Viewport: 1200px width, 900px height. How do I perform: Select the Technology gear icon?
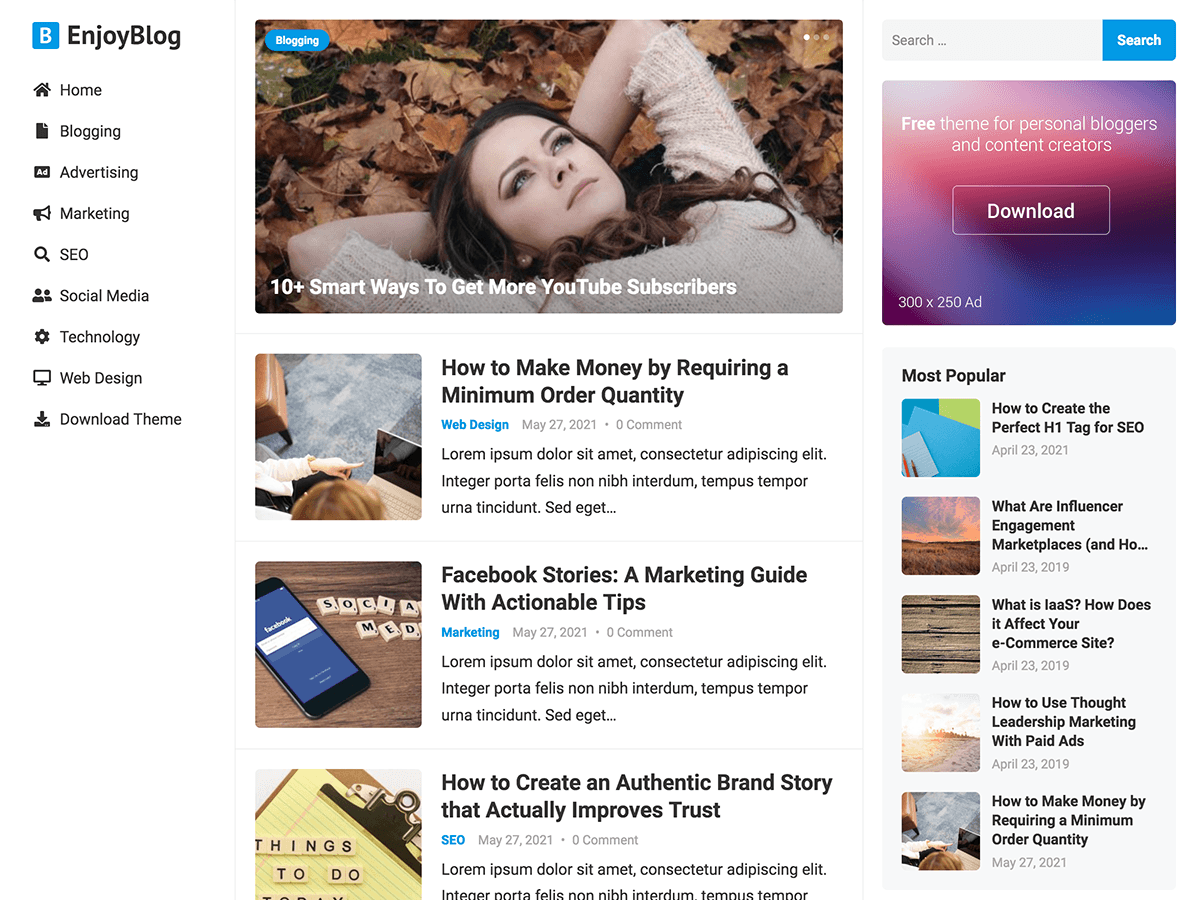click(x=41, y=336)
